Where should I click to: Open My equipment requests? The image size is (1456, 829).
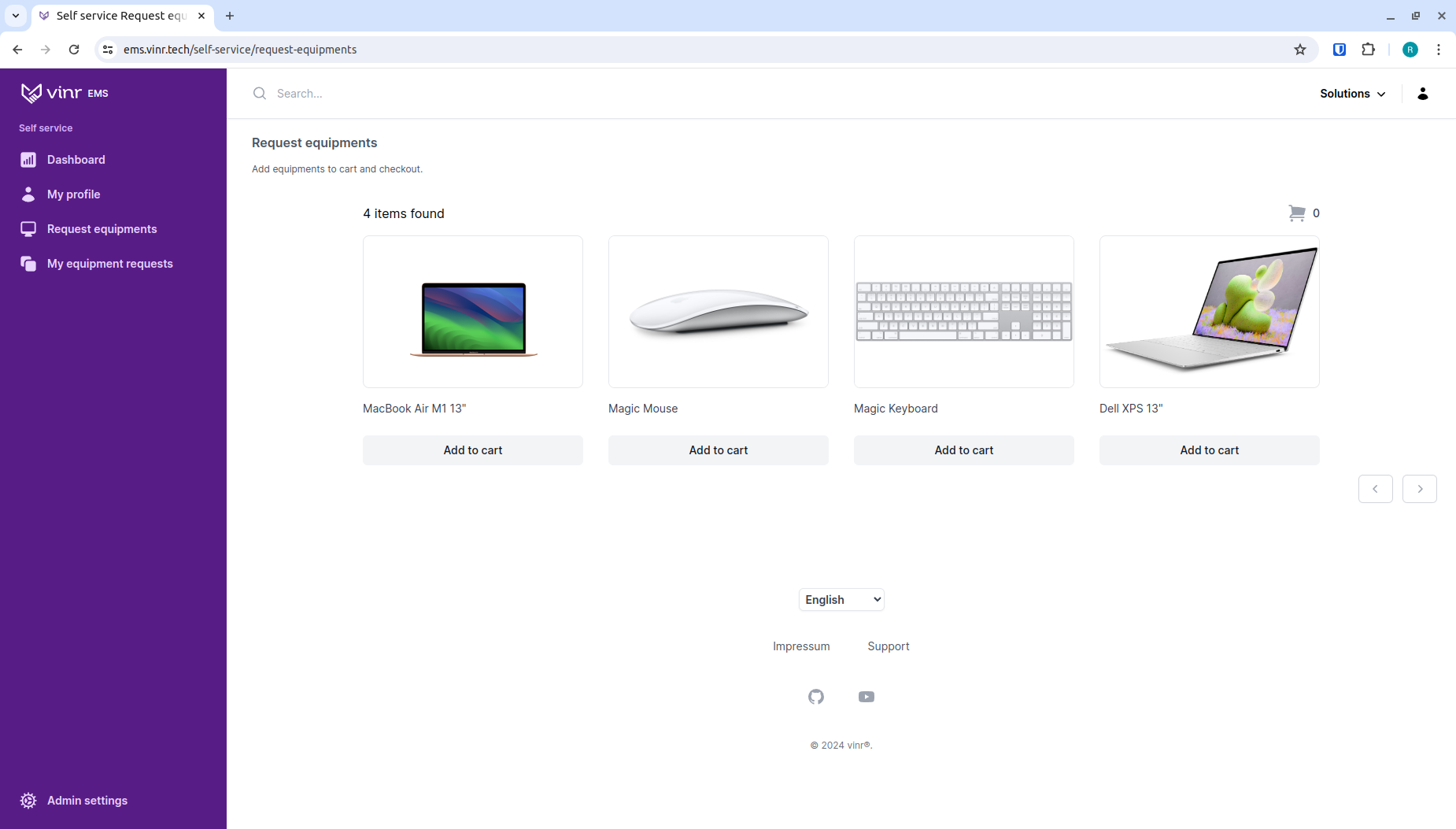109,264
